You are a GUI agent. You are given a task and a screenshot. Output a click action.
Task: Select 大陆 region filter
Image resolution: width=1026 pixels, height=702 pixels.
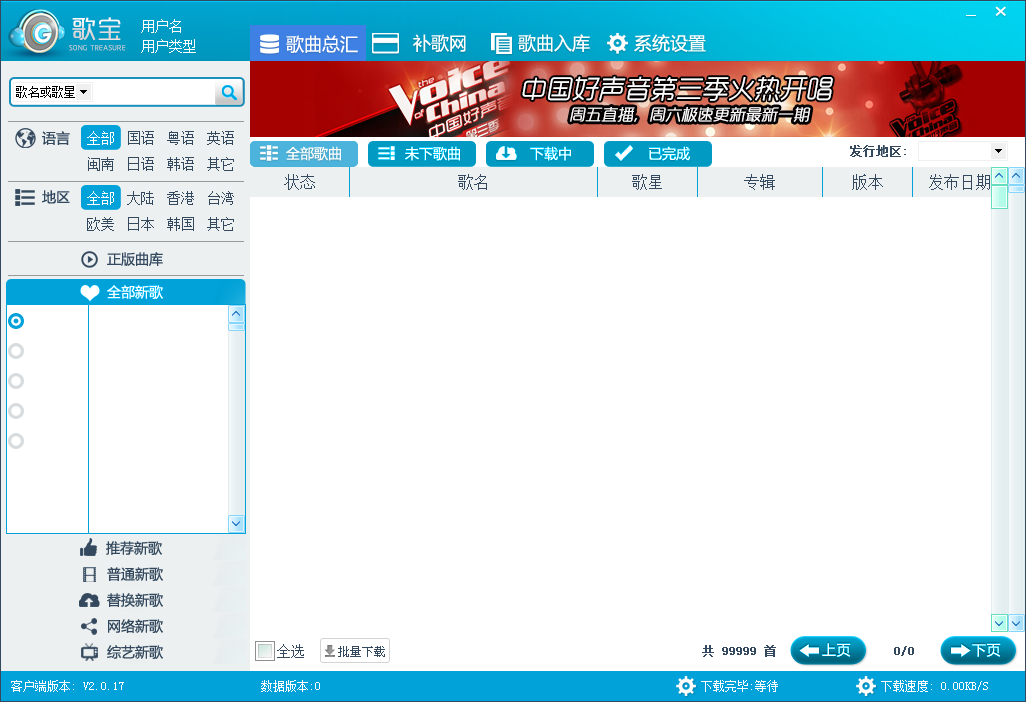point(141,198)
